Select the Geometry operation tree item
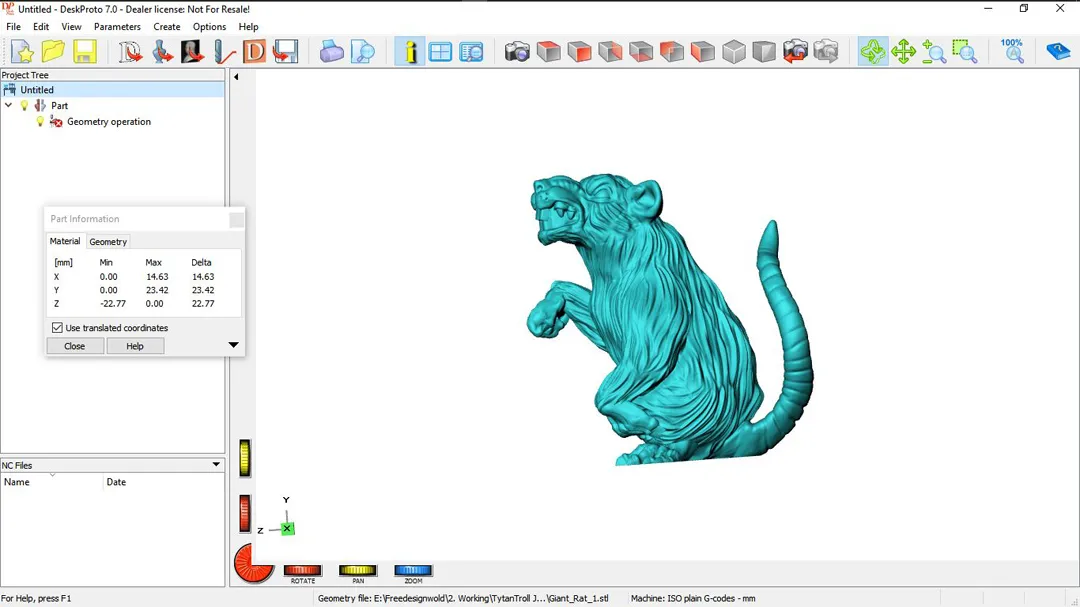The height and width of the screenshot is (607, 1080). click(109, 122)
